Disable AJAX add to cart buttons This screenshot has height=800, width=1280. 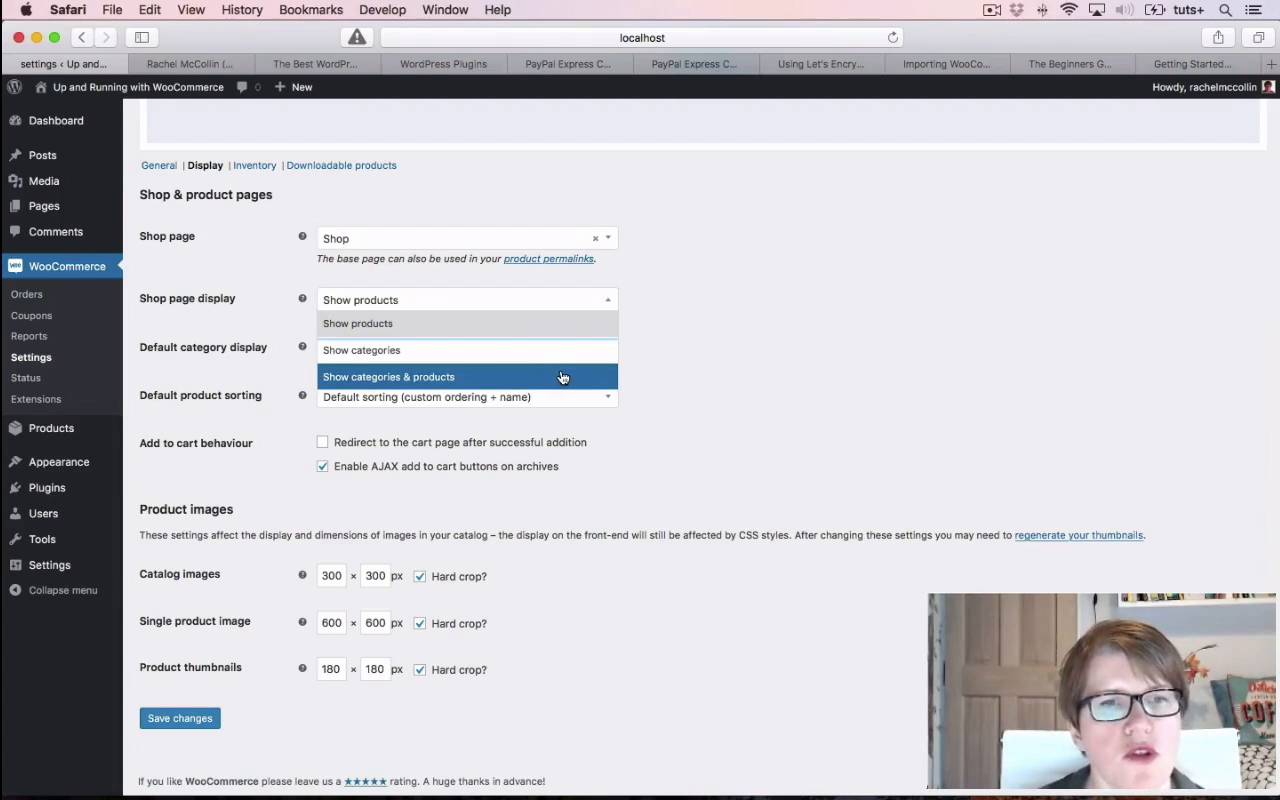tap(322, 466)
